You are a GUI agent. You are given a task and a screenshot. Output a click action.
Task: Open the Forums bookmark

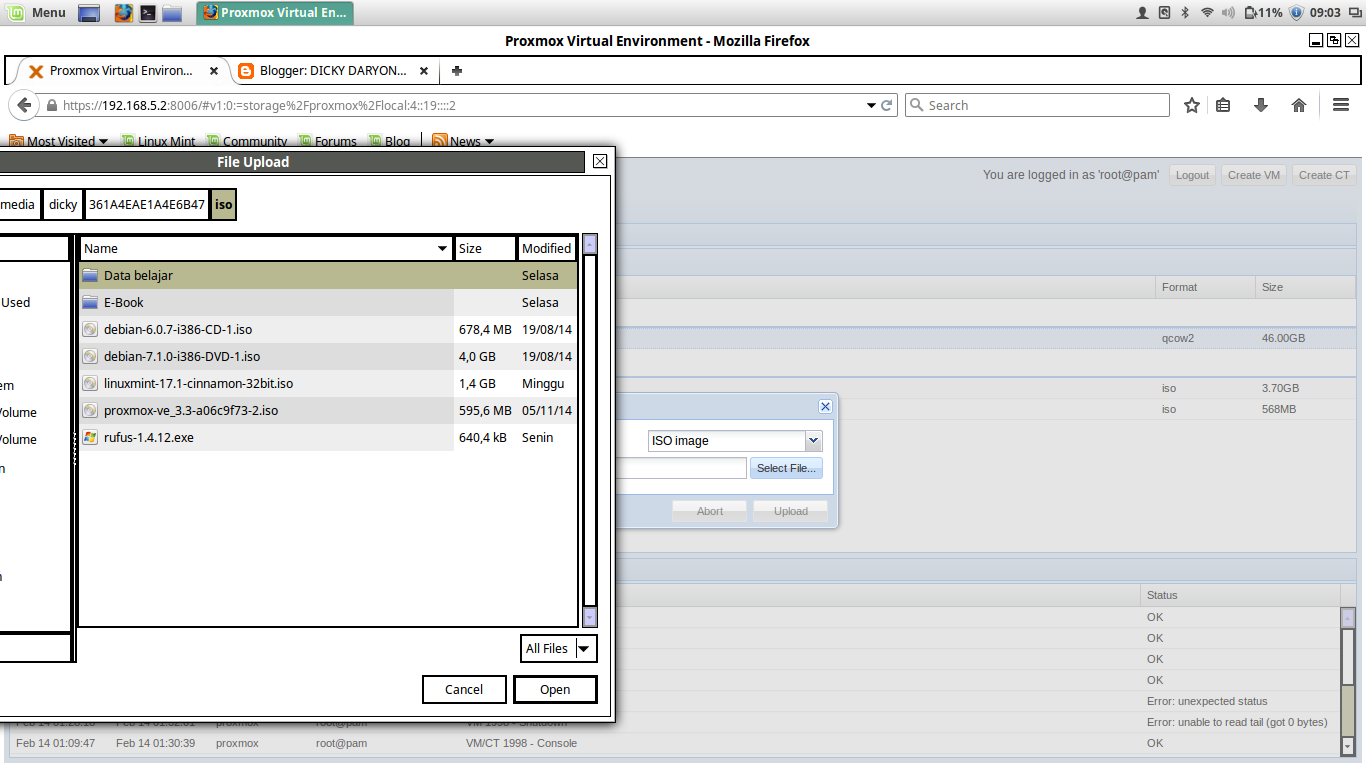(x=327, y=141)
